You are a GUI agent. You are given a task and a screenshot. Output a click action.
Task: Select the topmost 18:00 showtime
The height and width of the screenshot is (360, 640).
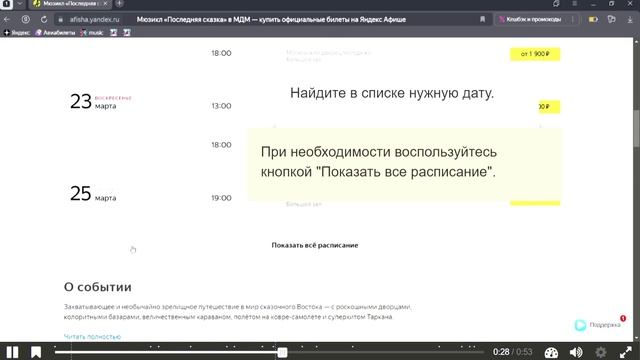pyautogui.click(x=221, y=53)
